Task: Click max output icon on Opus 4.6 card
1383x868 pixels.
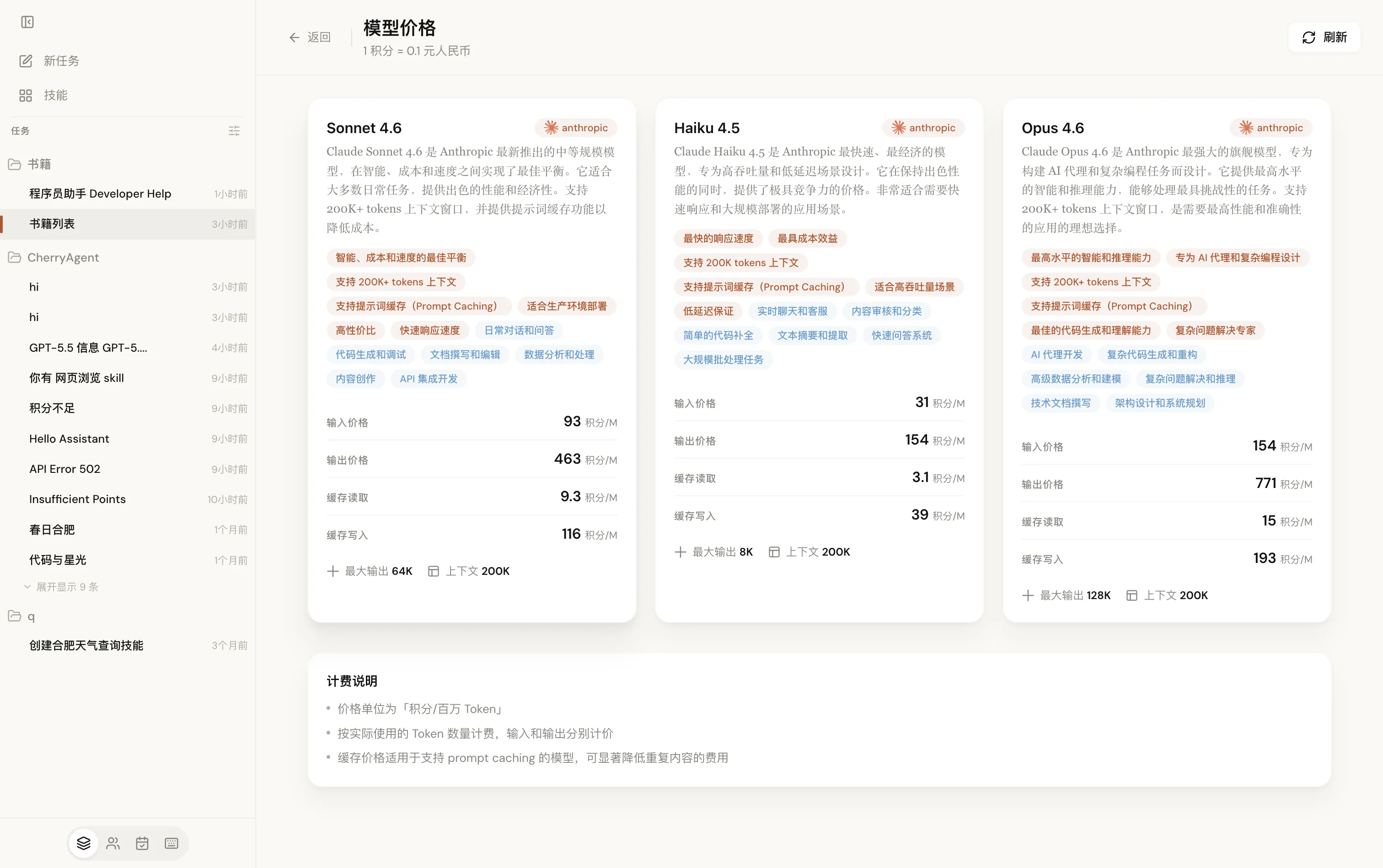Action: click(1028, 595)
